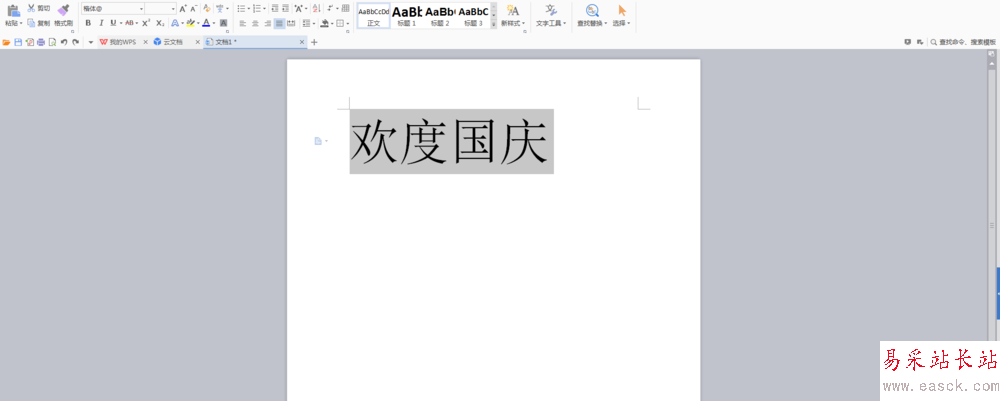Open the font name dropdown
The width and height of the screenshot is (1000, 401).
pyautogui.click(x=140, y=8)
